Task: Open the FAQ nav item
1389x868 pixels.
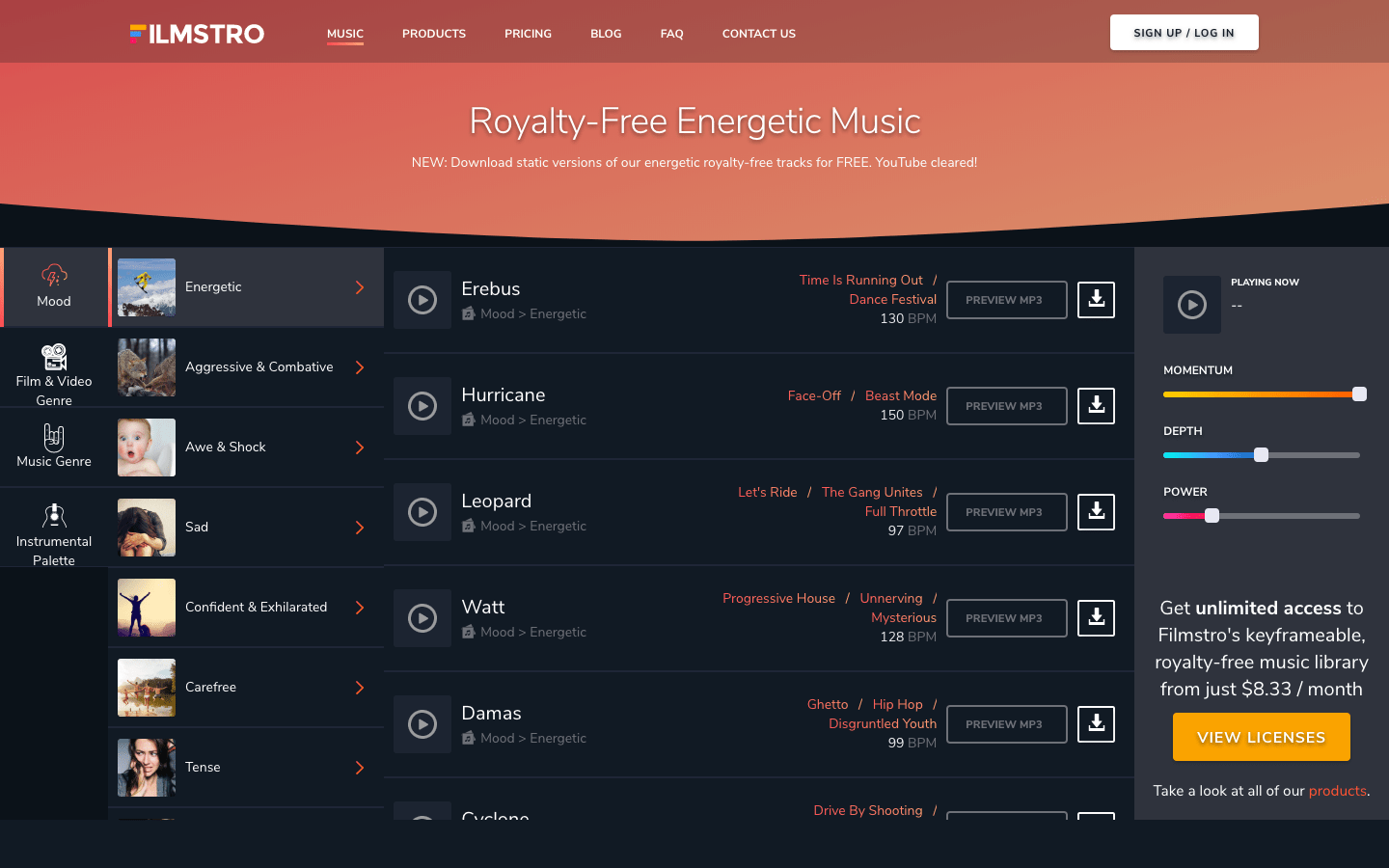Action: pos(672,34)
